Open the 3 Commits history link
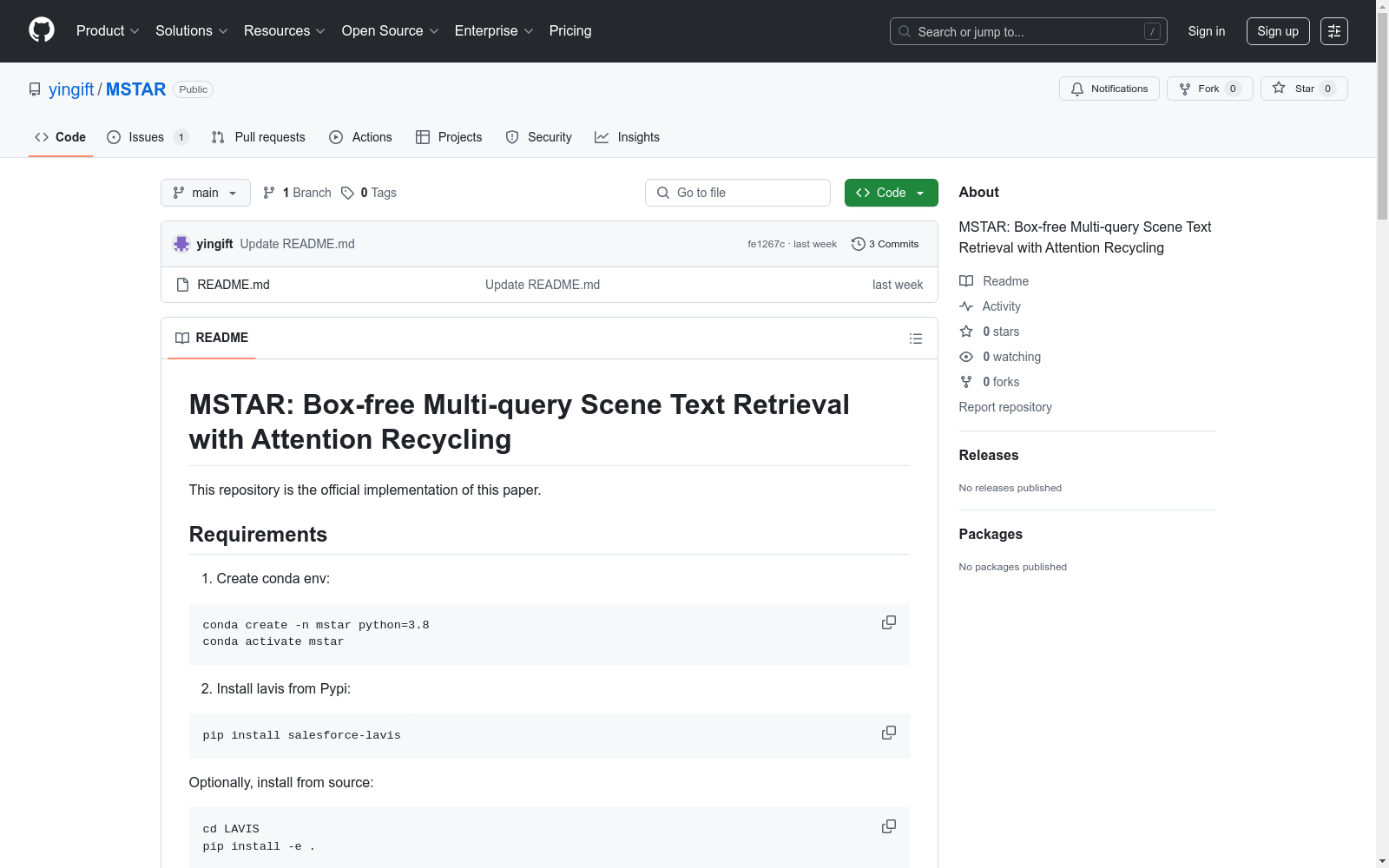The height and width of the screenshot is (868, 1389). tap(885, 244)
